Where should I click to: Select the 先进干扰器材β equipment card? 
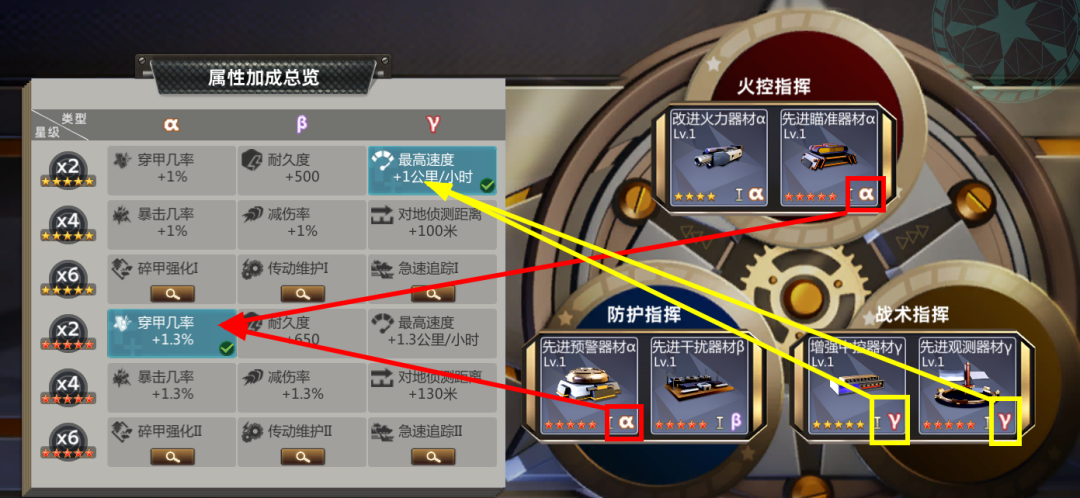coord(698,384)
